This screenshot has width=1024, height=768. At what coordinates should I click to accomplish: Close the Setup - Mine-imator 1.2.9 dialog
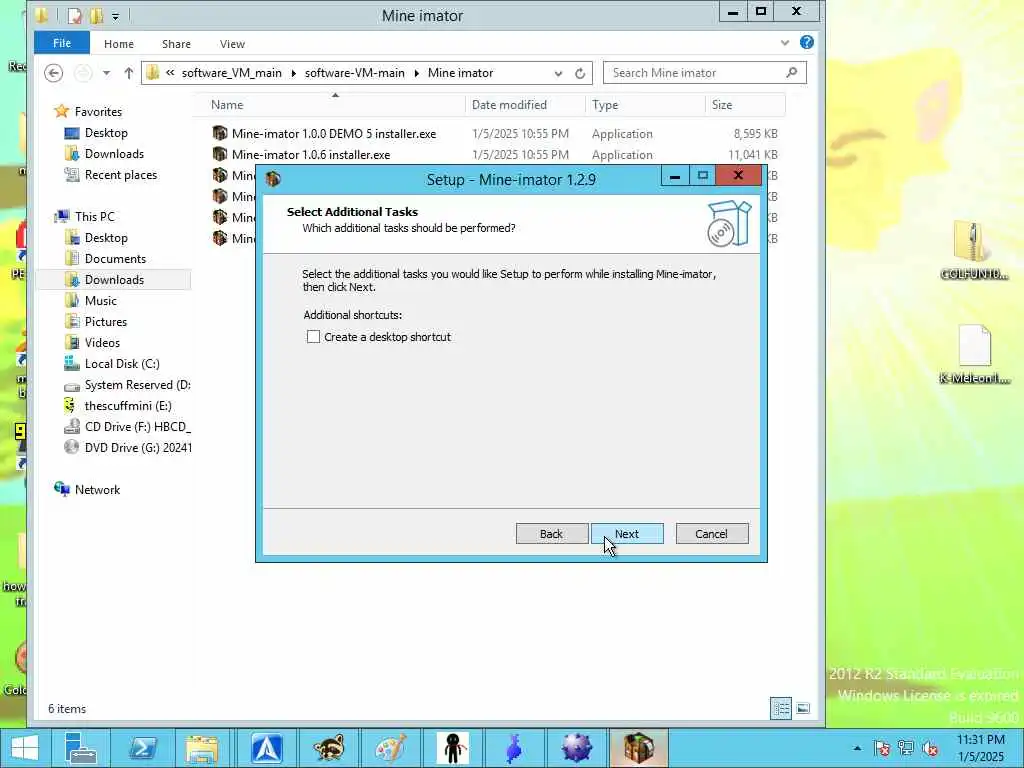point(739,175)
